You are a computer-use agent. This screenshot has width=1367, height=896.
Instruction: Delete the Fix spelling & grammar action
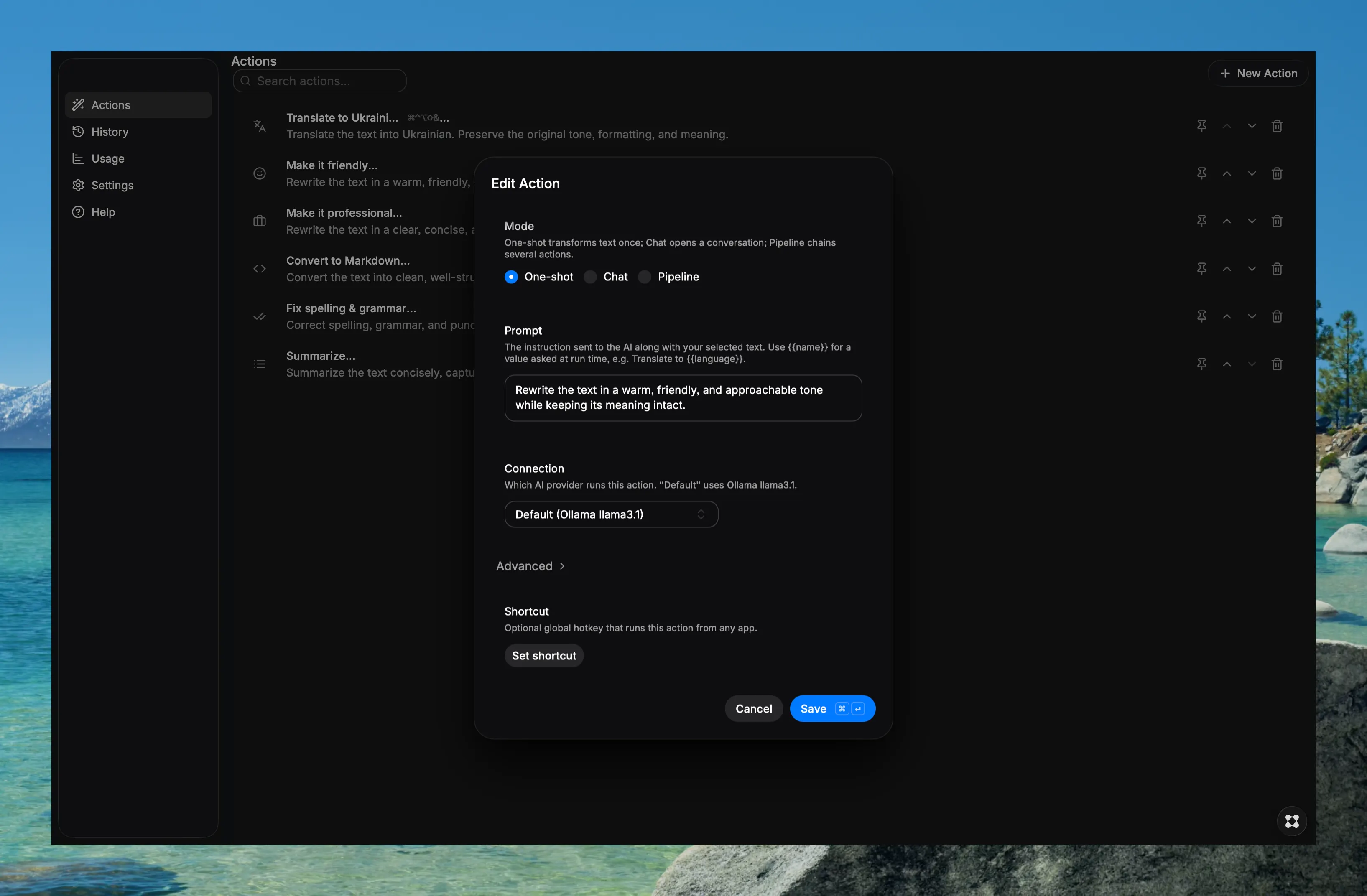[x=1277, y=316]
